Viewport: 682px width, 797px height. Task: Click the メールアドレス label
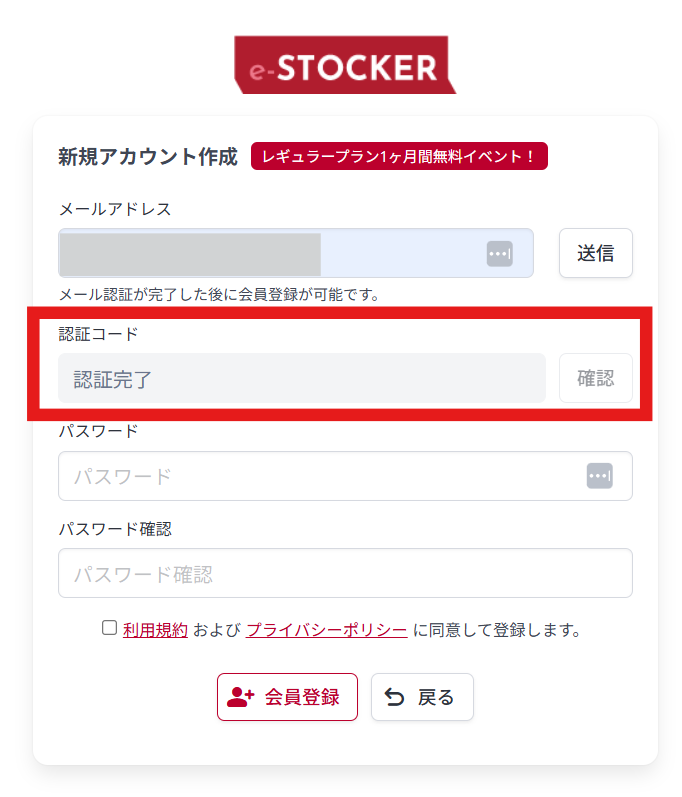pos(115,209)
